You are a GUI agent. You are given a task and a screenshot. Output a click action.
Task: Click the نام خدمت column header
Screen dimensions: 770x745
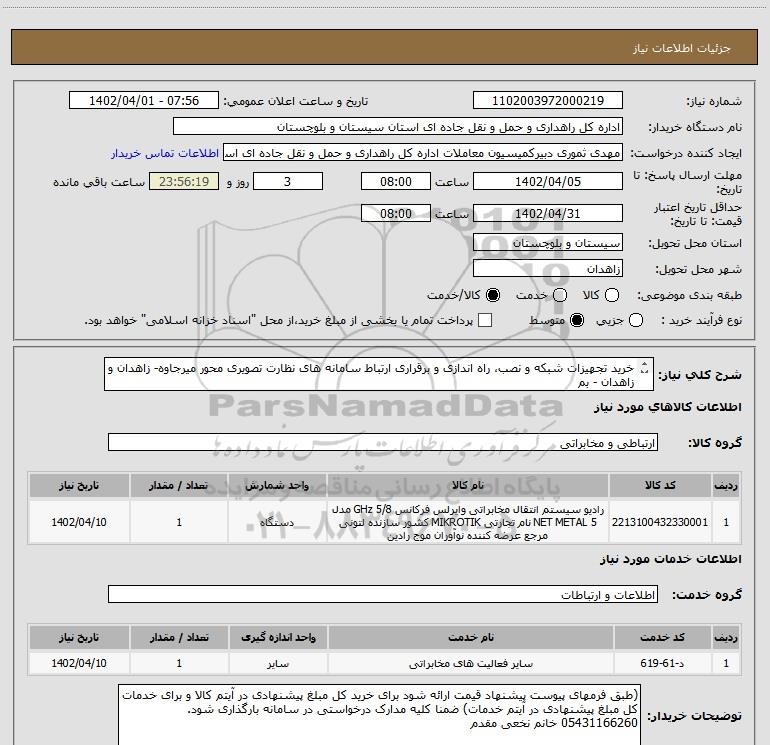pyautogui.click(x=470, y=637)
